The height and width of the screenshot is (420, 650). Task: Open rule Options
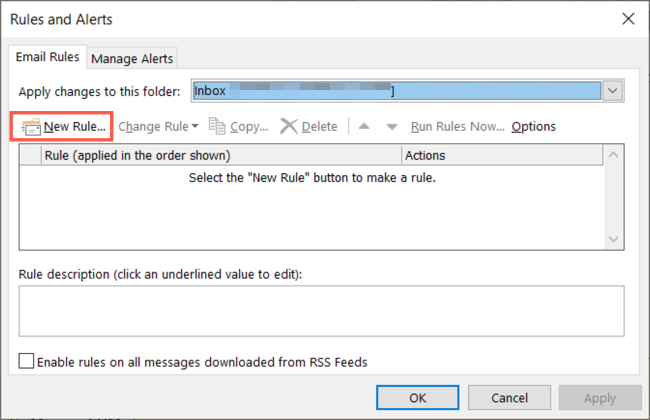click(534, 127)
